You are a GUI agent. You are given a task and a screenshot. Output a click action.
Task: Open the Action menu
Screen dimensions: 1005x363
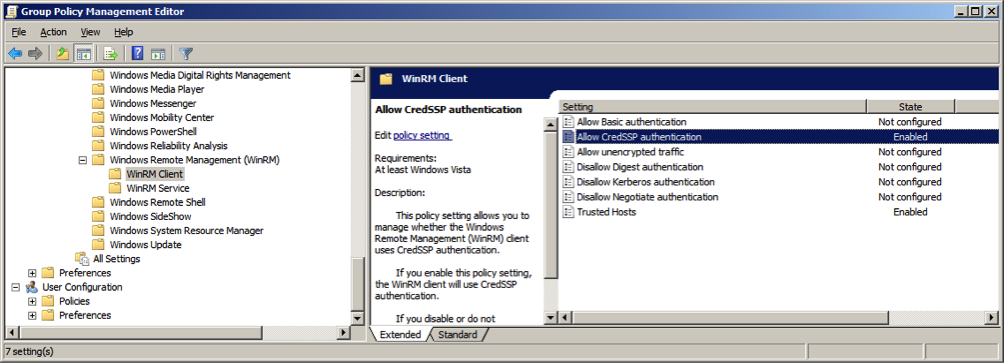pyautogui.click(x=53, y=32)
